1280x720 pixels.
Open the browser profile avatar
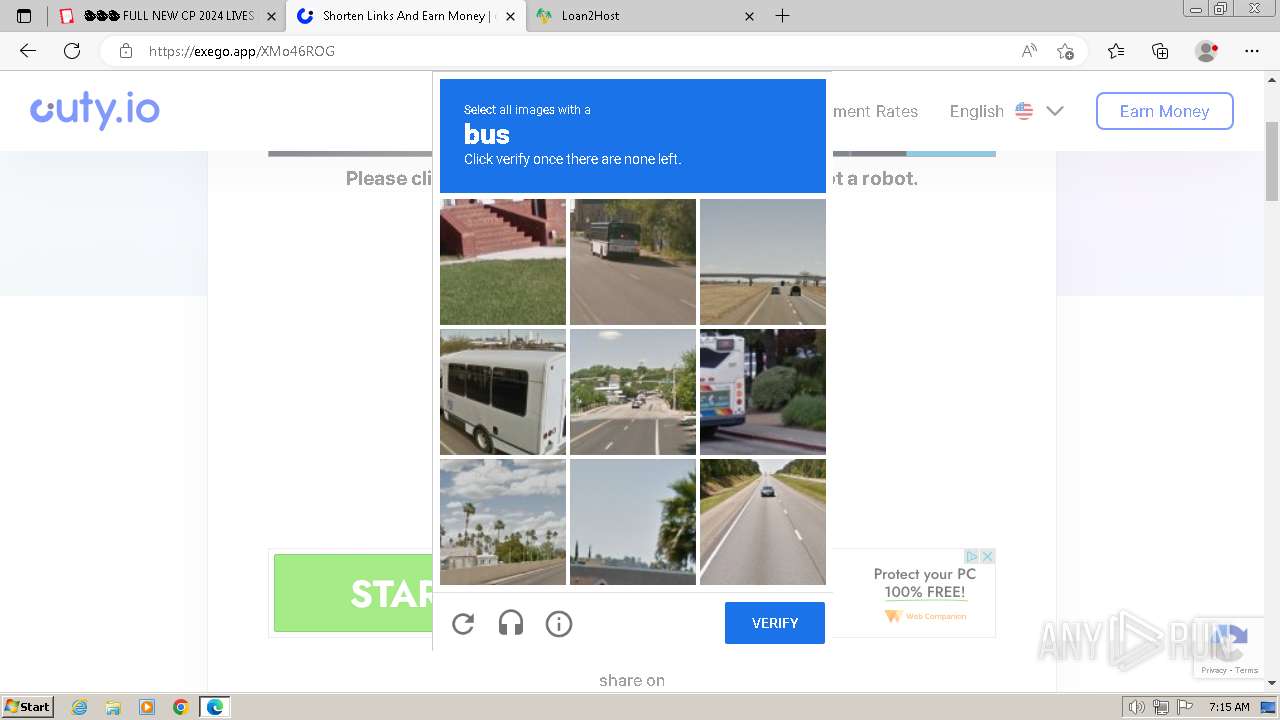pos(1207,51)
